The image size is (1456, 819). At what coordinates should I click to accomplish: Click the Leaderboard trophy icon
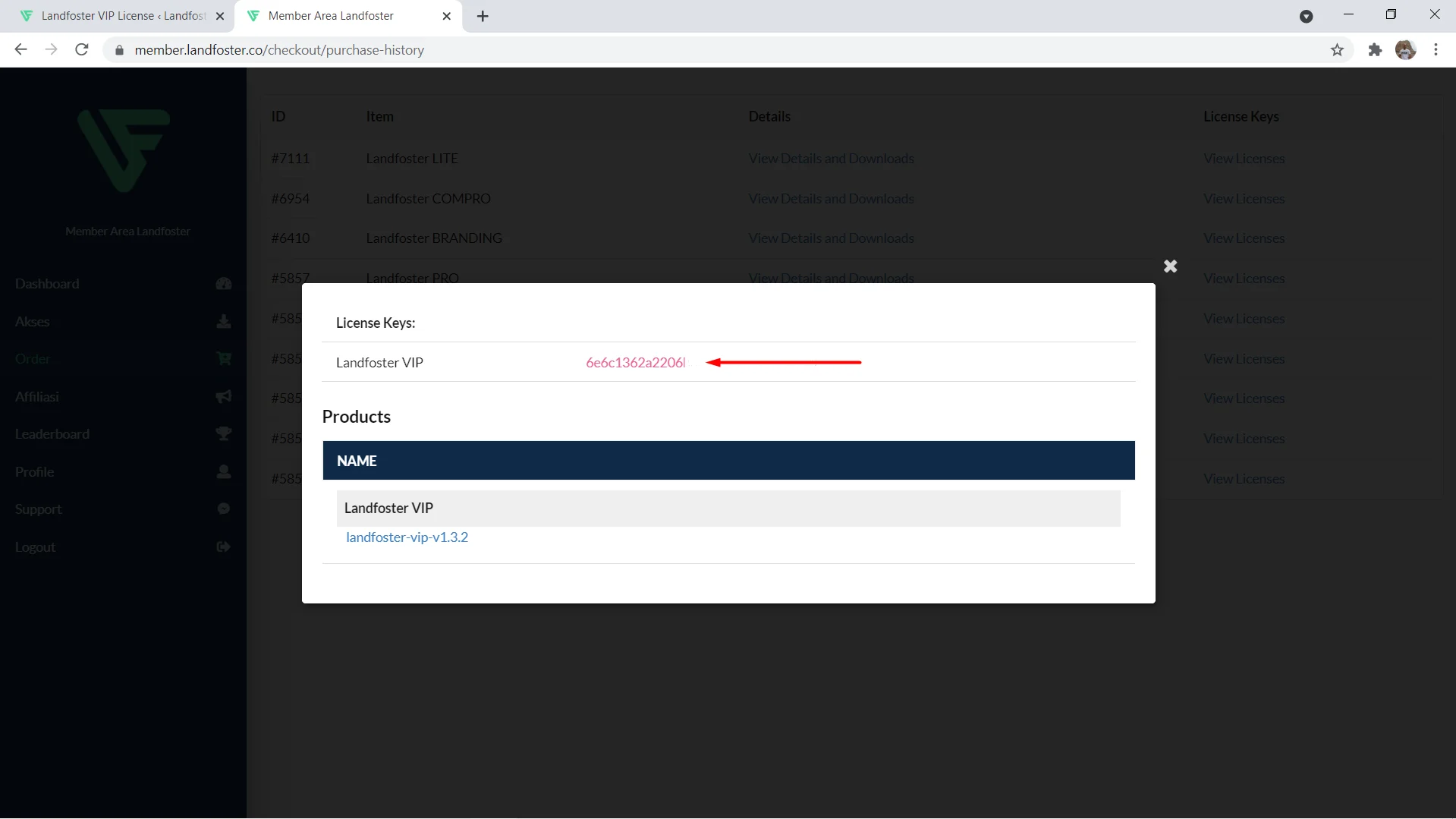click(224, 433)
